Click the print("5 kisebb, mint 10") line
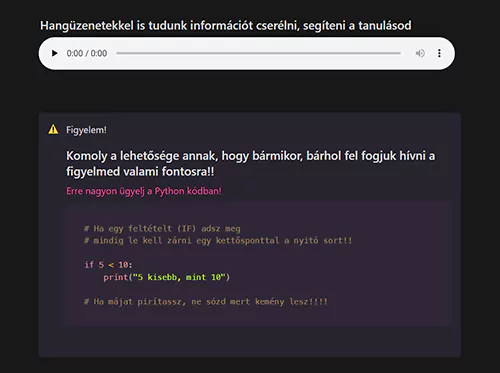Viewport: 500px width, 373px height. [167, 277]
